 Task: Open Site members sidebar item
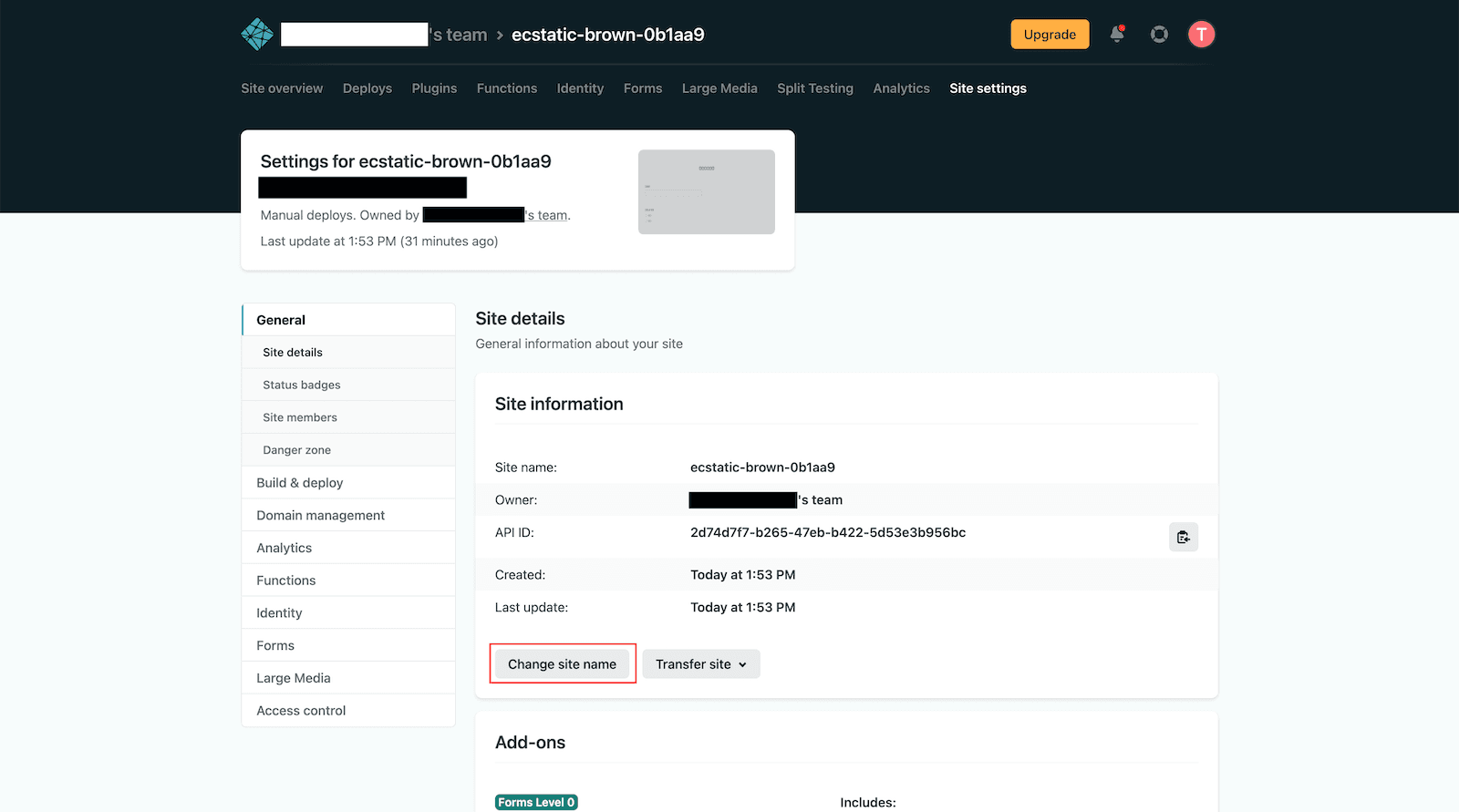[x=348, y=417]
